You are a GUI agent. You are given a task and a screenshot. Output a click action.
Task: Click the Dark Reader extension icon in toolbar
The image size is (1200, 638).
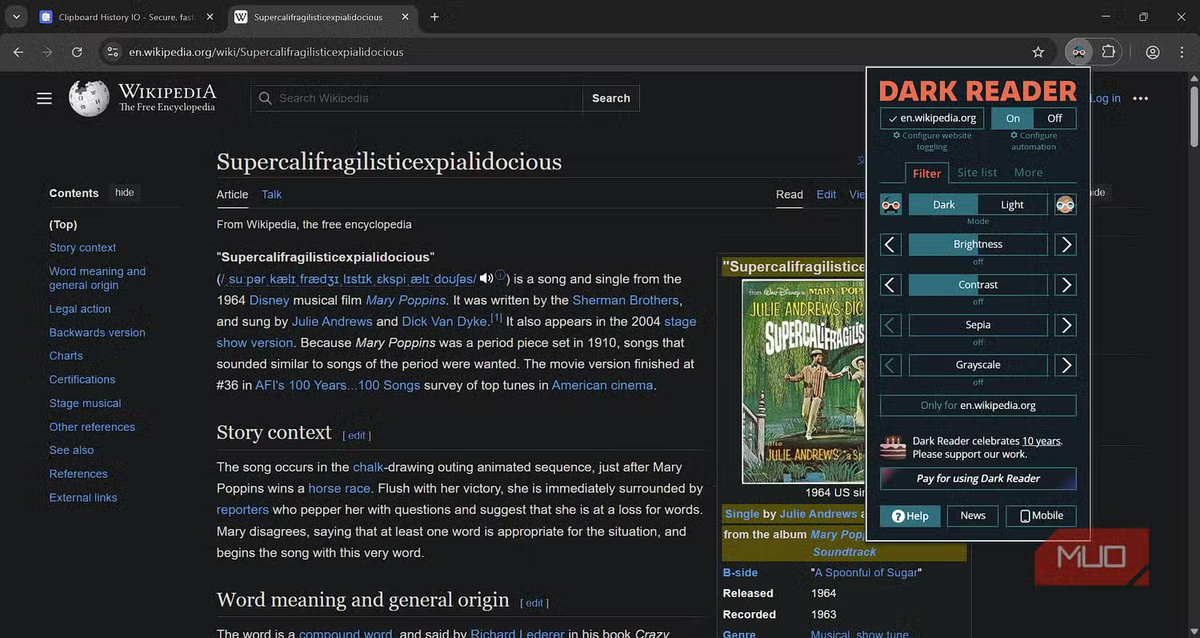click(x=1078, y=52)
